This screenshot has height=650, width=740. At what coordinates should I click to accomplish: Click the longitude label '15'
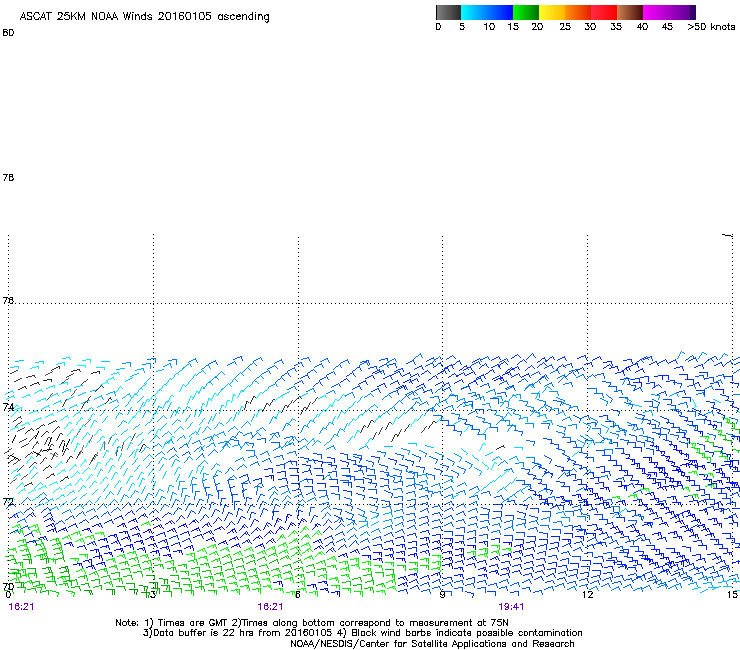pos(732,595)
